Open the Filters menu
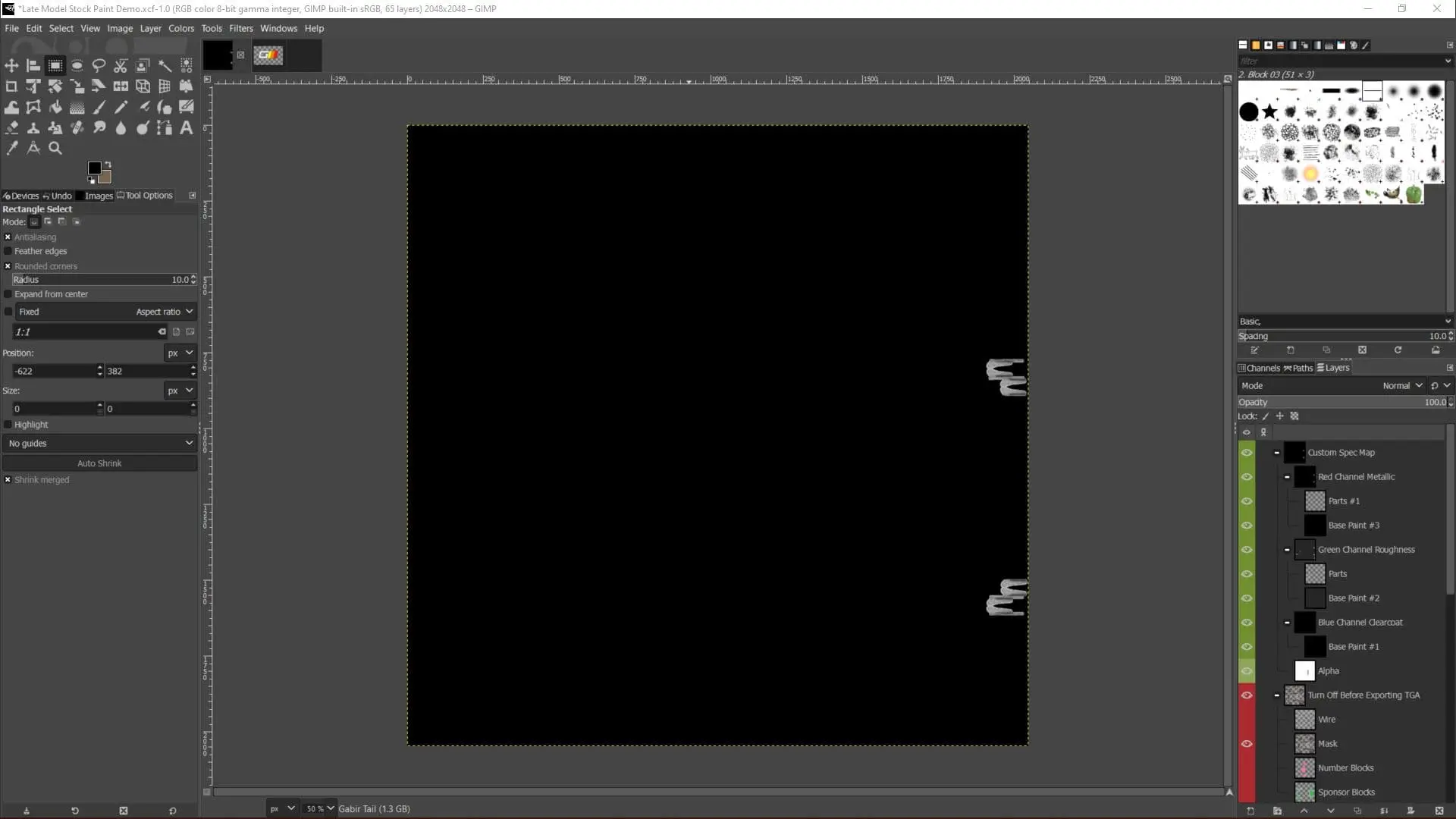This screenshot has height=819, width=1456. (240, 28)
